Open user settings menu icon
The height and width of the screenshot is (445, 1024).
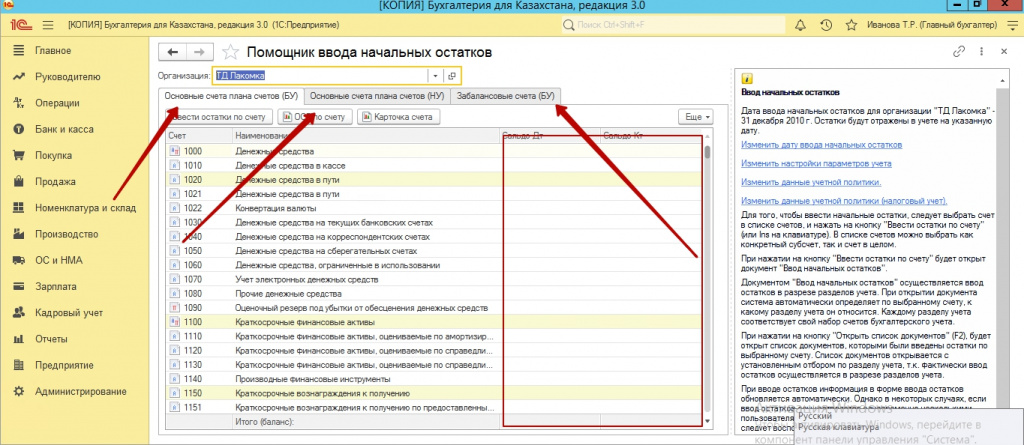[x=1012, y=25]
